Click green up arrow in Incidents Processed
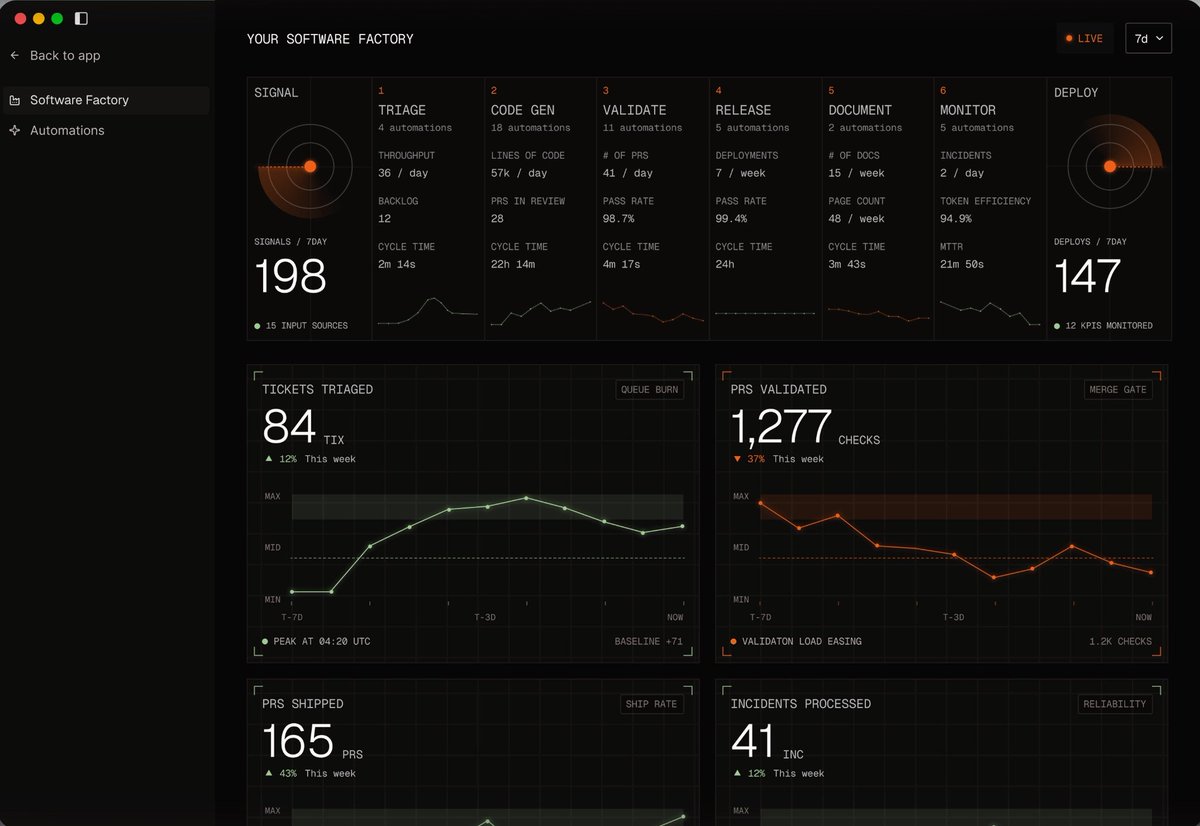Screen dimensions: 1200x826 [x=737, y=773]
